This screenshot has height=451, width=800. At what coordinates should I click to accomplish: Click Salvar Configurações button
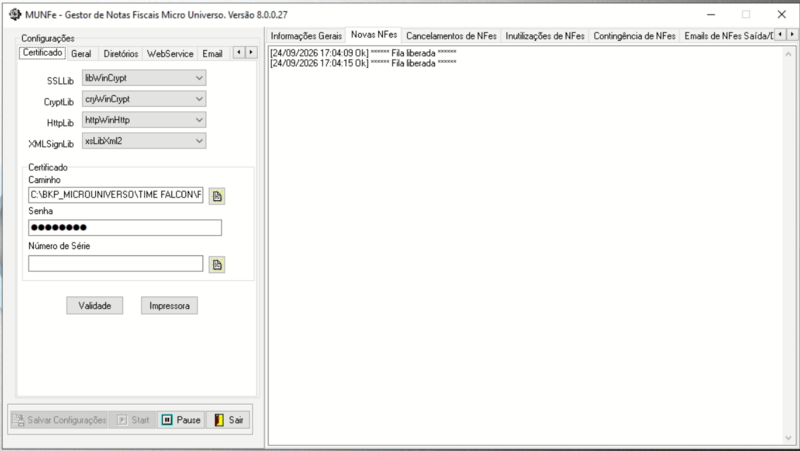[59, 420]
